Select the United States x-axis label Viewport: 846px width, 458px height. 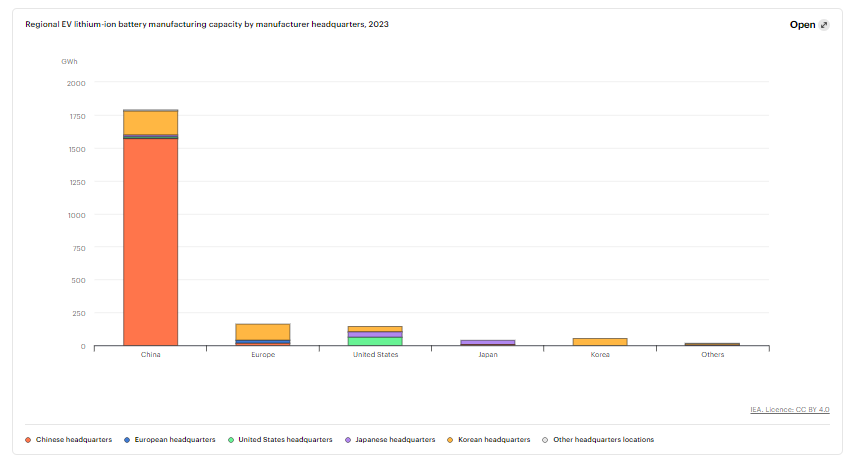pyautogui.click(x=375, y=355)
